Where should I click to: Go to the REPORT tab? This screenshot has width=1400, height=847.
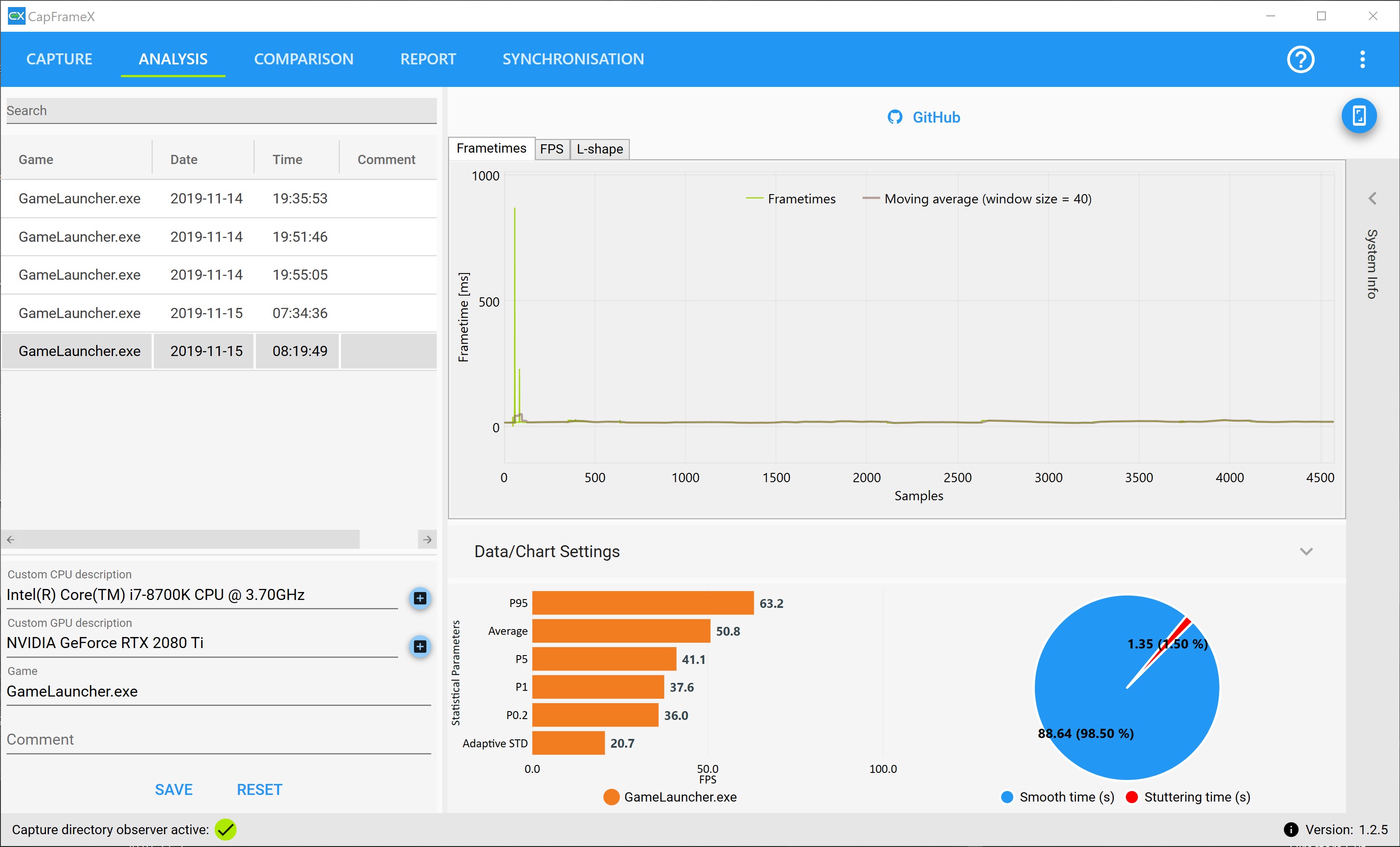[x=428, y=59]
